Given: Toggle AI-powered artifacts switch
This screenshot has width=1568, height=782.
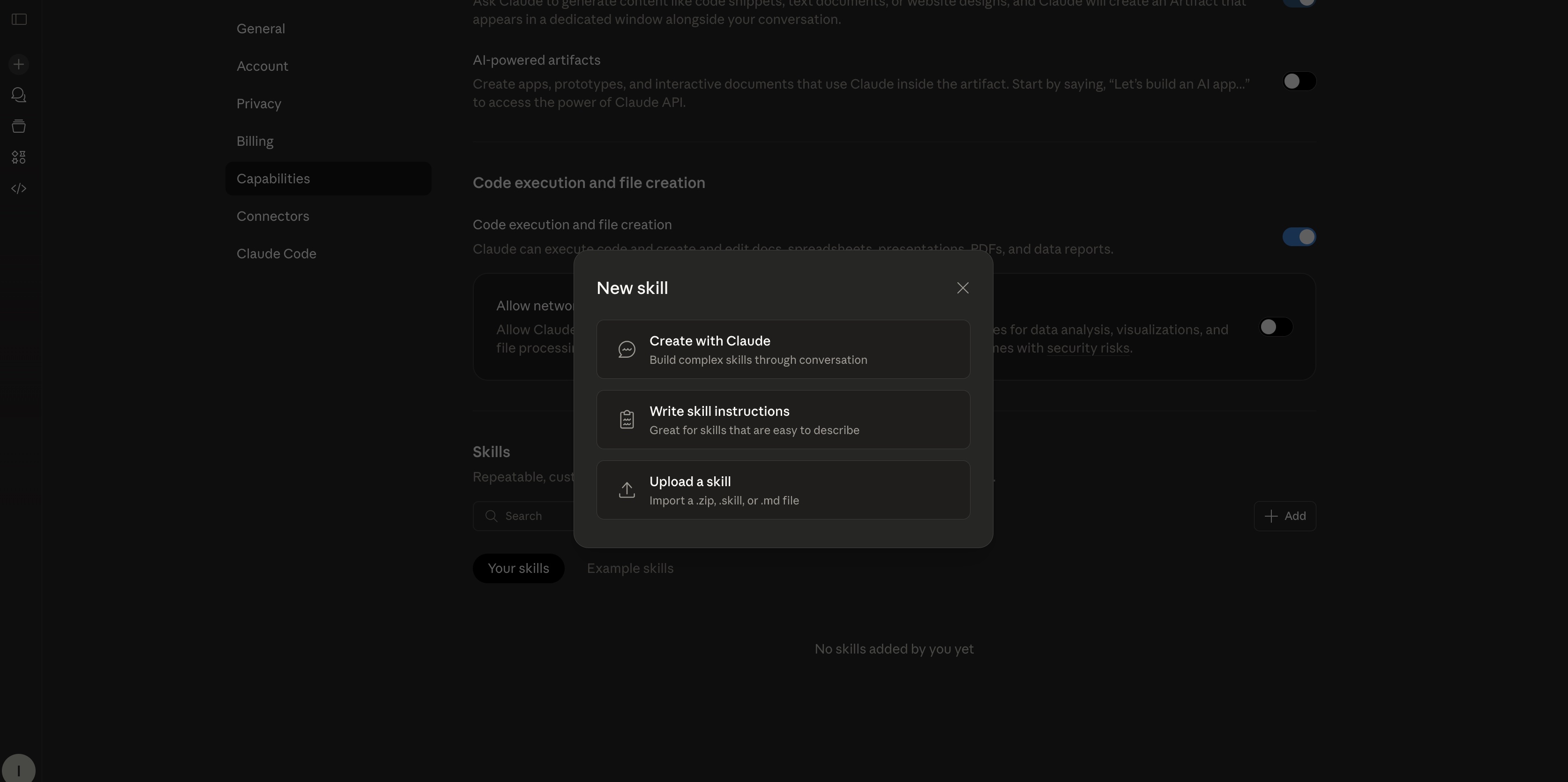Looking at the screenshot, I should click(1299, 82).
